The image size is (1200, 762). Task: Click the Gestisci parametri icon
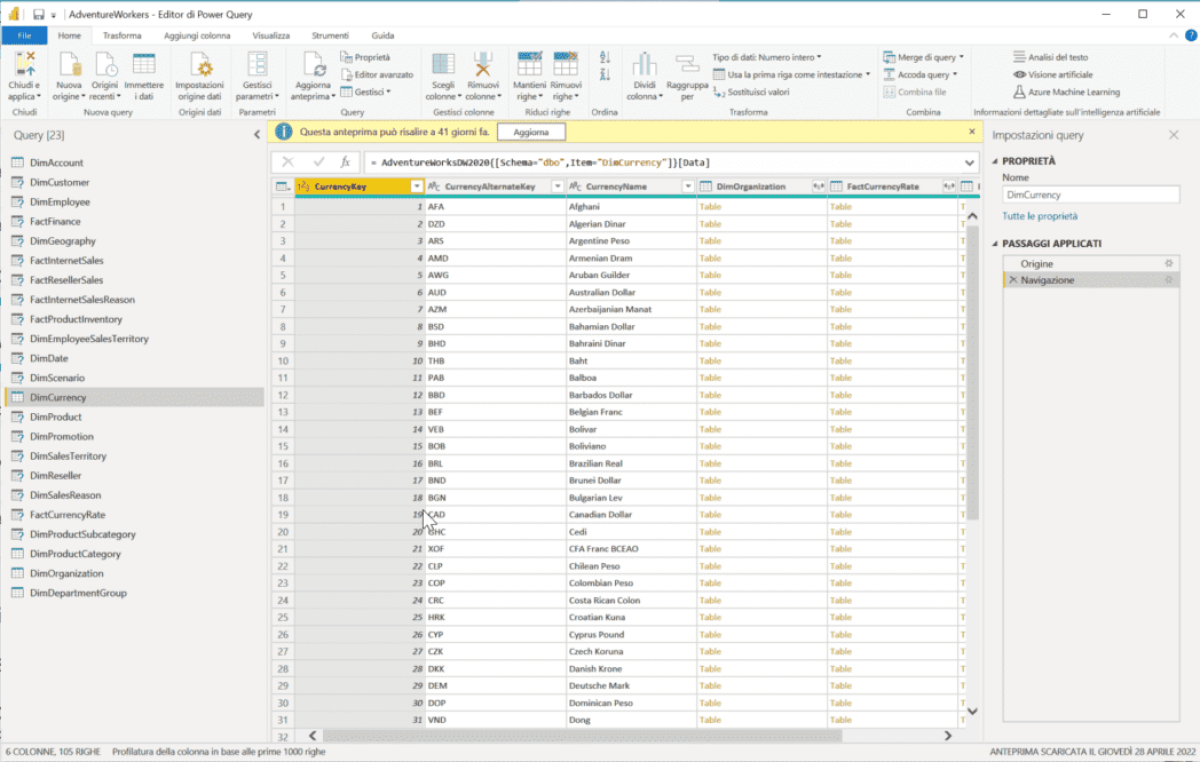pyautogui.click(x=257, y=65)
